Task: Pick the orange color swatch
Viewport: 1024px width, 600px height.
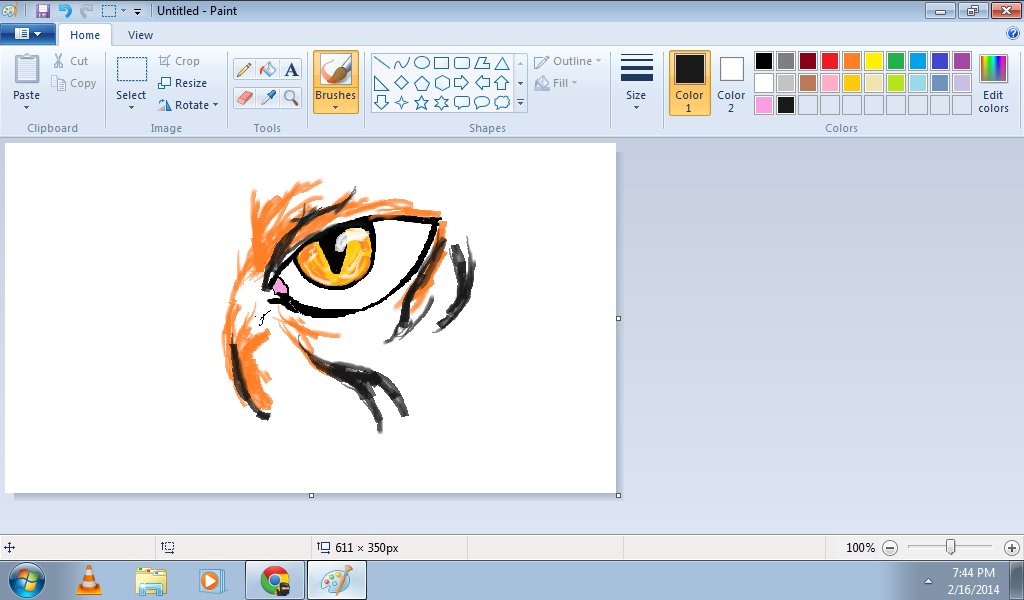Action: (852, 61)
